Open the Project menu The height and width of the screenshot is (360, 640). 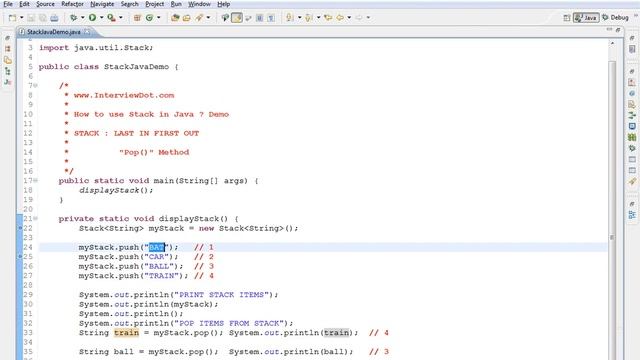pyautogui.click(x=155, y=4)
